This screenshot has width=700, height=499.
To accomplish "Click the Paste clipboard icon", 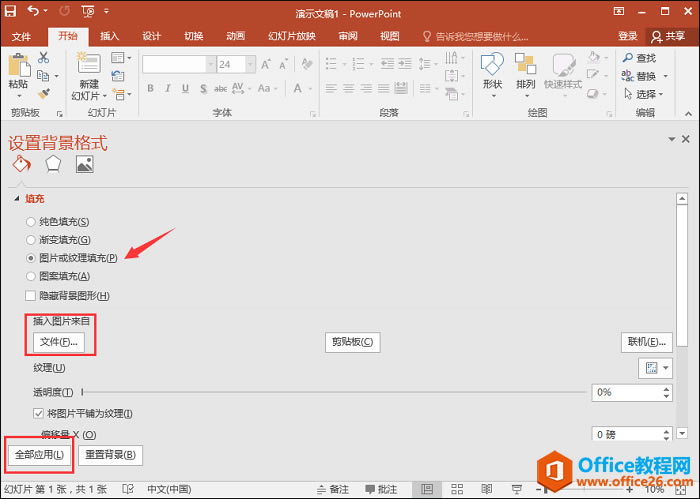I will click(x=18, y=66).
